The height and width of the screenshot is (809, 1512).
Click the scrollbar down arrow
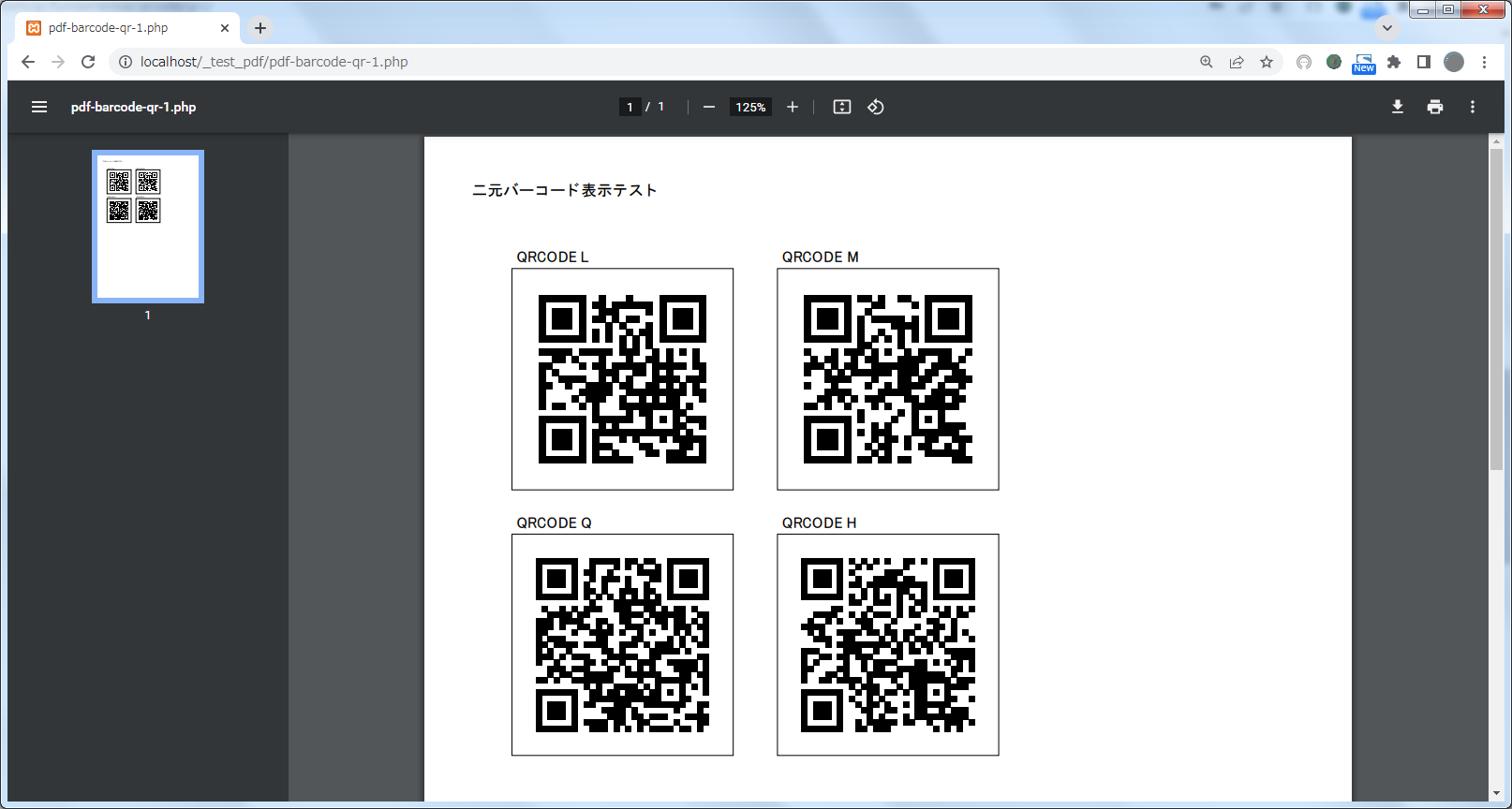click(1496, 794)
